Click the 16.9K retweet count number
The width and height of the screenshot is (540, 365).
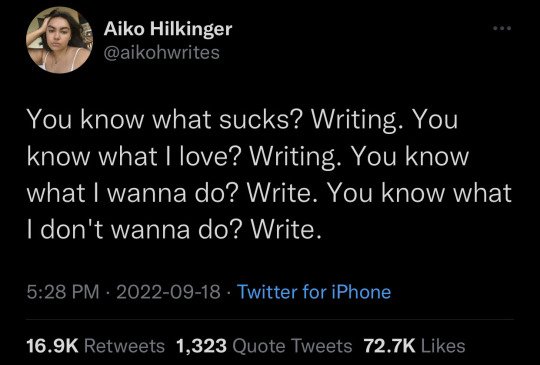coord(53,346)
